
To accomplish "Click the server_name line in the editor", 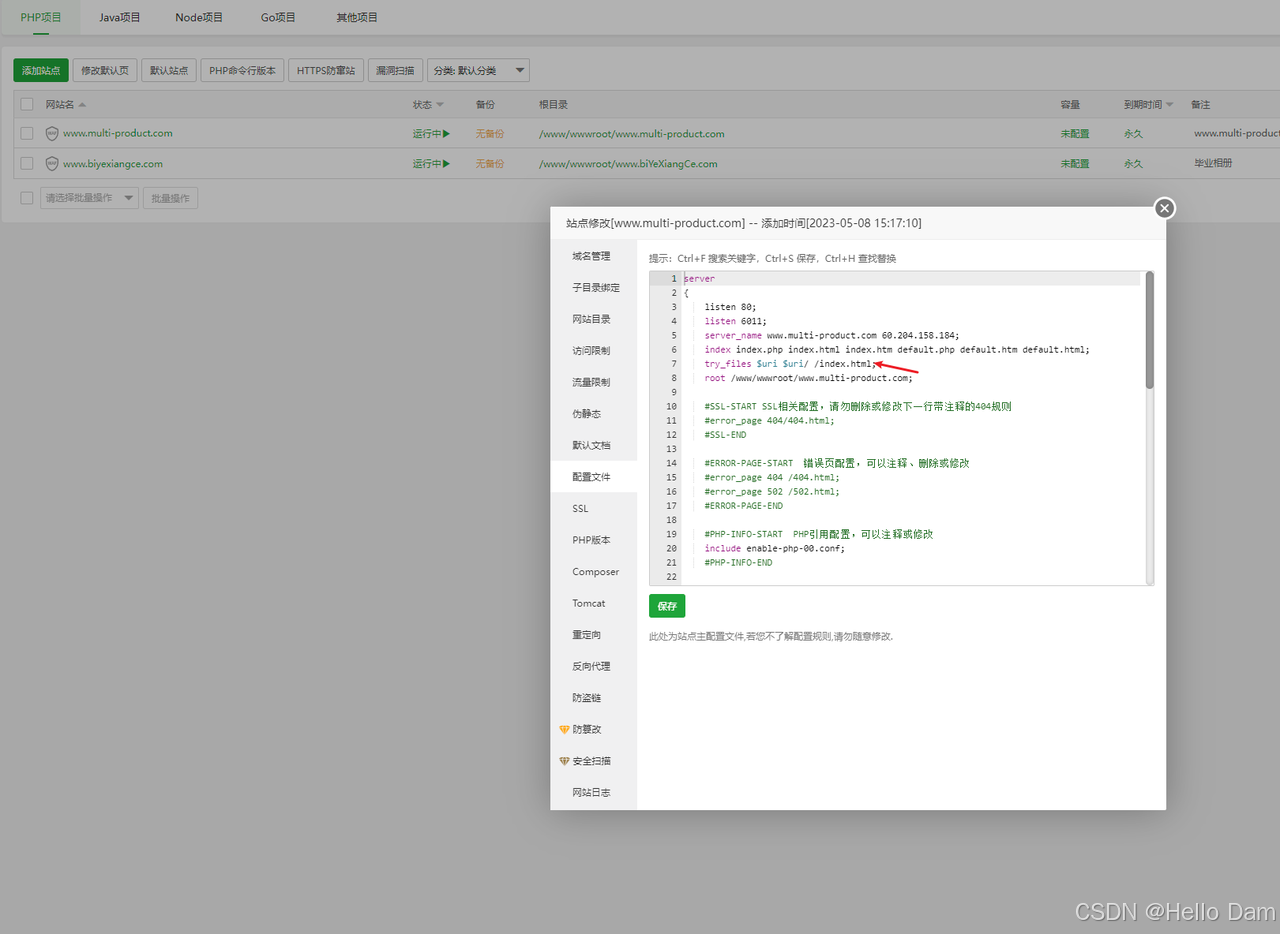I will [x=831, y=336].
